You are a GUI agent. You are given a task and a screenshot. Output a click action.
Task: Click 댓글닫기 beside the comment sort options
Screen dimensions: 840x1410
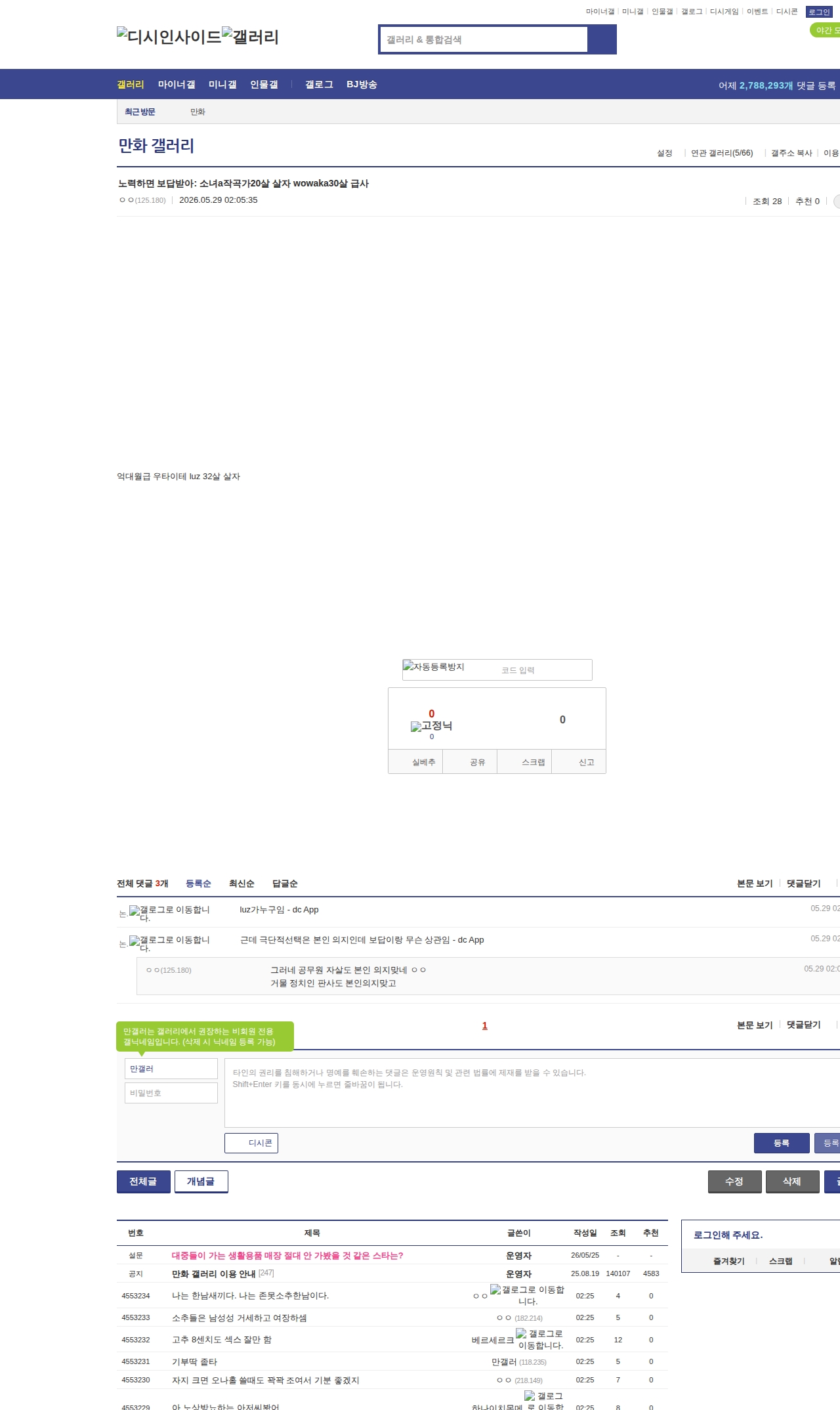tap(804, 884)
